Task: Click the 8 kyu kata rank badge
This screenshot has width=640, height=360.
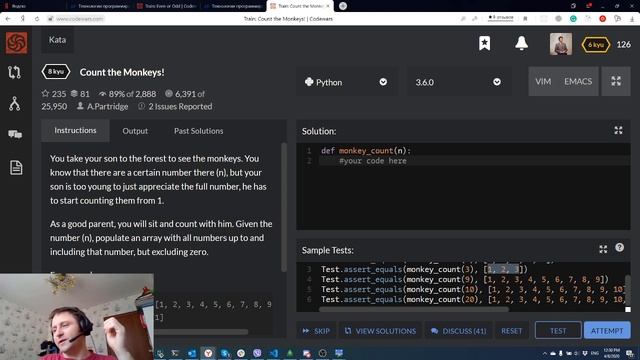Action: click(x=56, y=72)
